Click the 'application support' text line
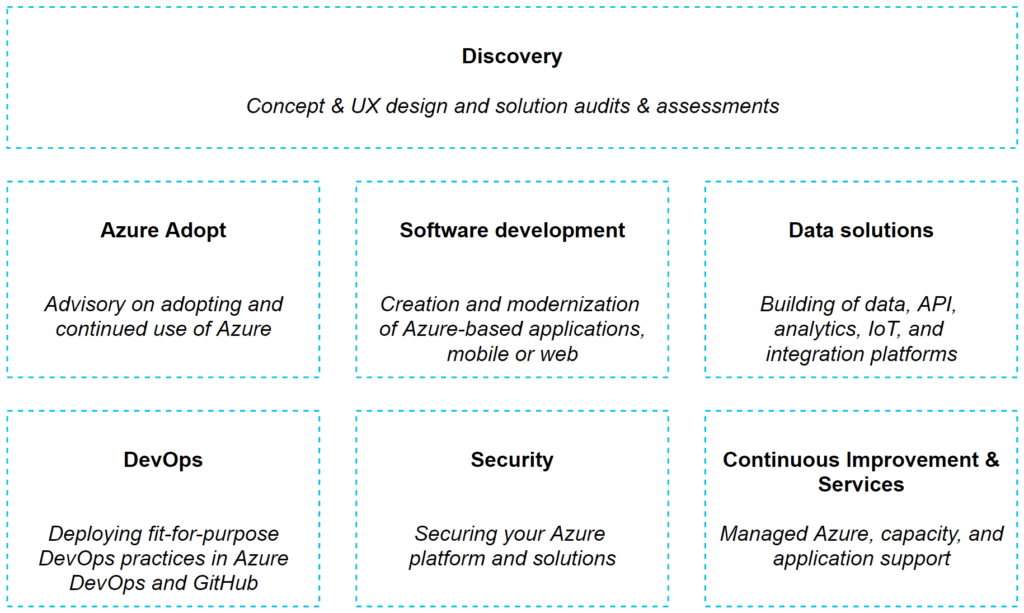 (860, 558)
